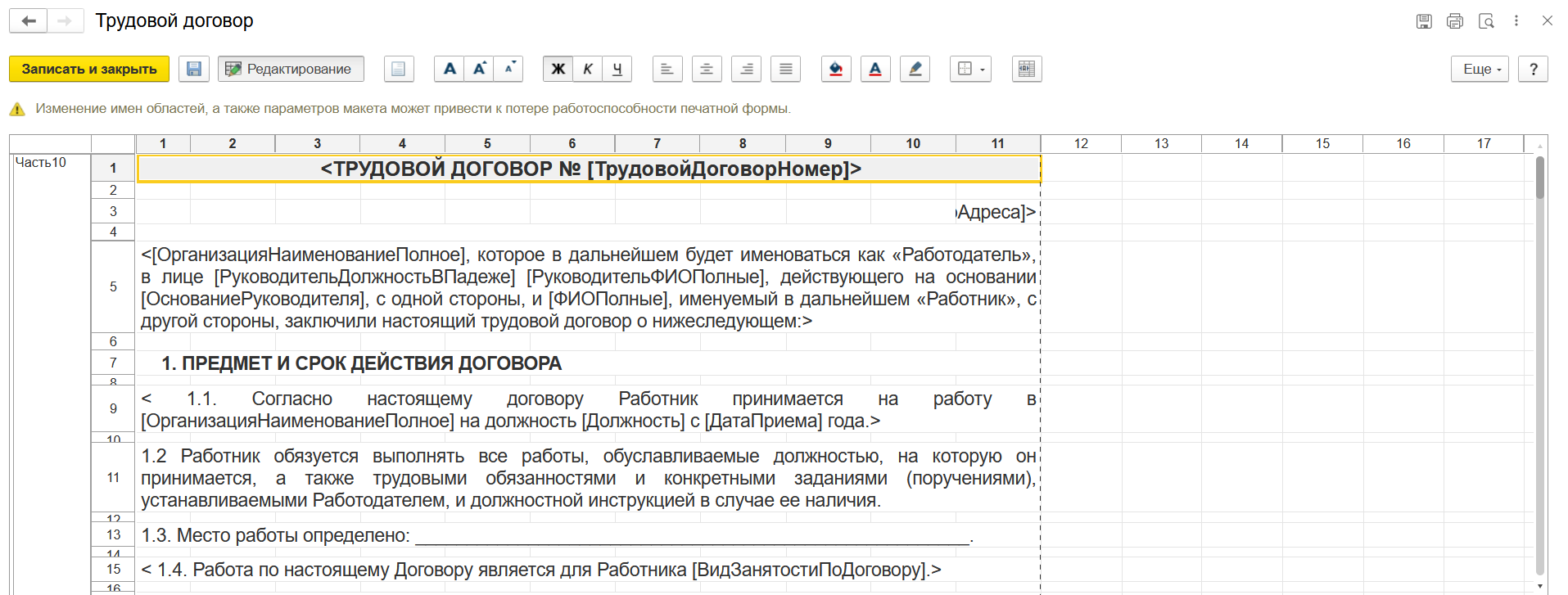Click the named areas table icon

[x=1027, y=69]
